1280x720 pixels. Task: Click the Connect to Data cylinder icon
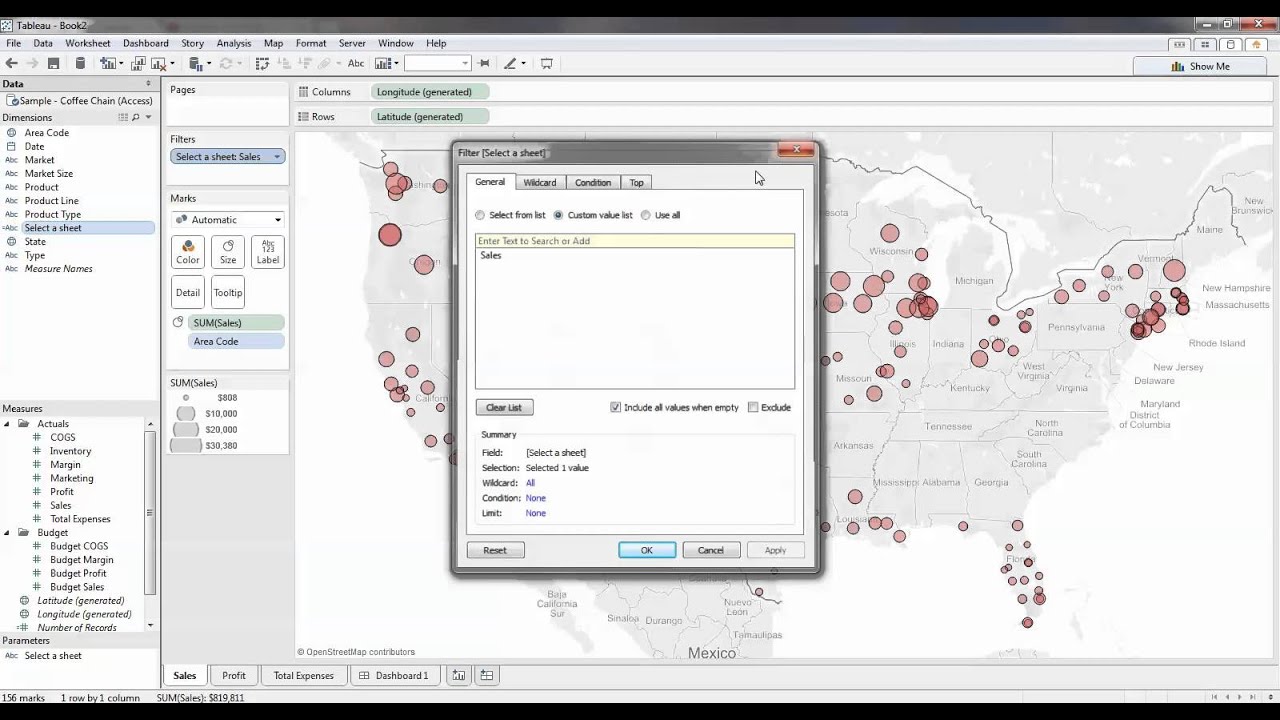80,63
